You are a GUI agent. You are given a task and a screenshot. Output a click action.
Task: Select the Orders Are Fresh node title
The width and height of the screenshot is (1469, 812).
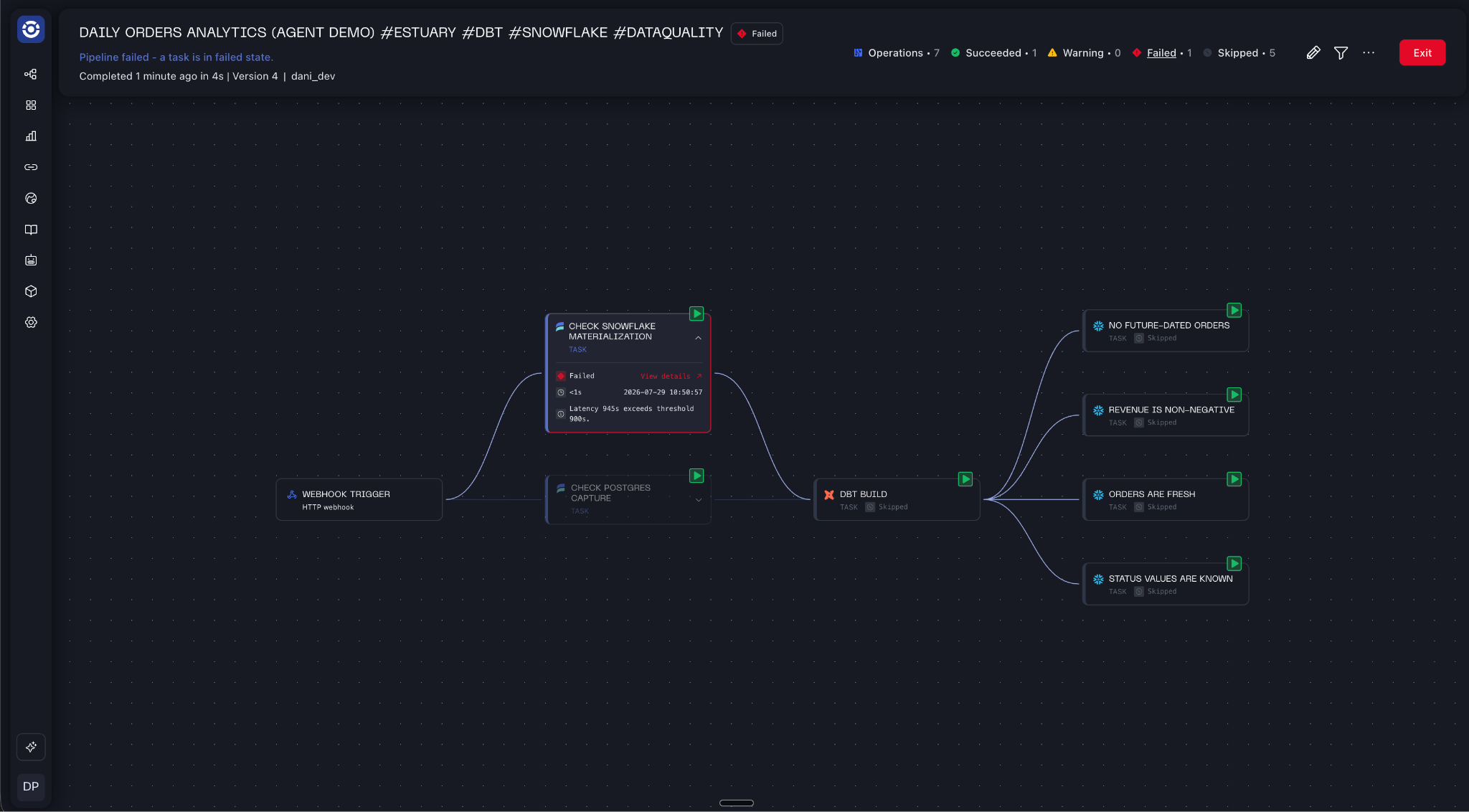(1152, 494)
